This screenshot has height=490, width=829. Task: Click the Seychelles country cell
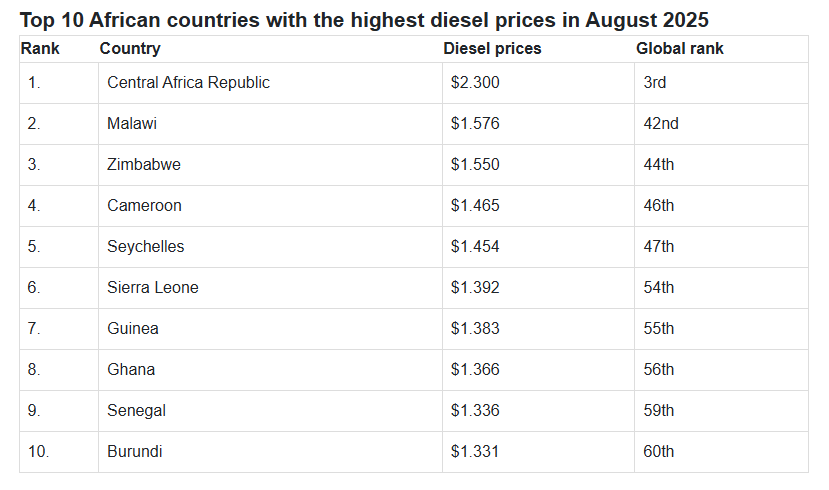click(146, 247)
